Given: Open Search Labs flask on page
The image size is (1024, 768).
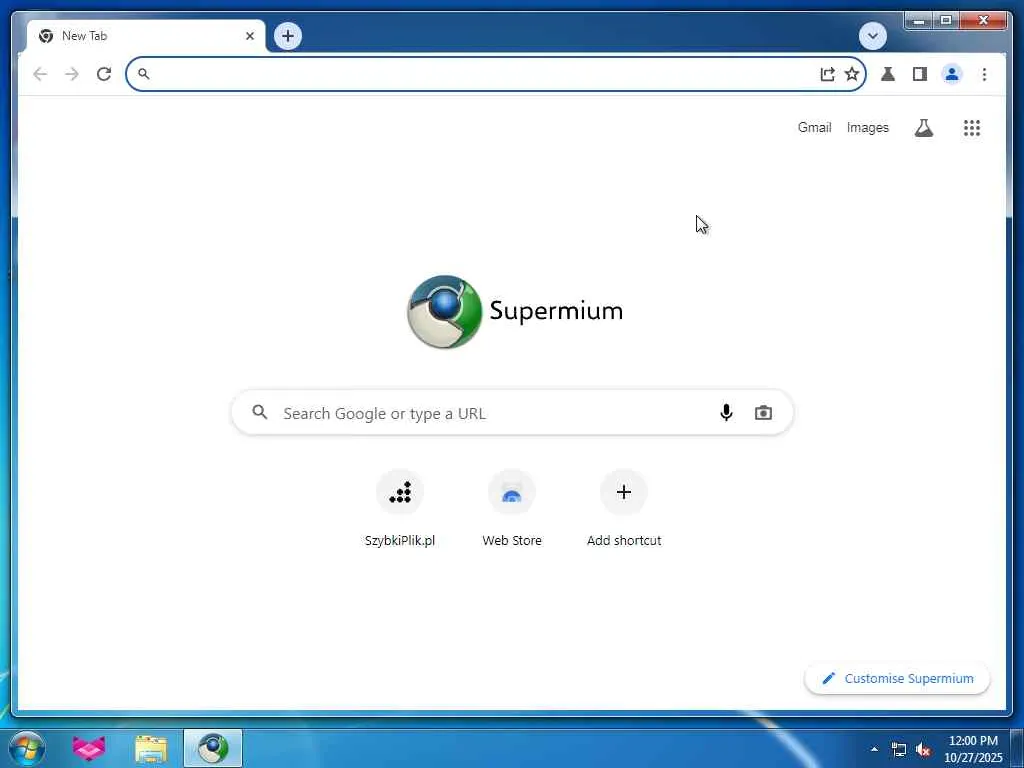Looking at the screenshot, I should pyautogui.click(x=923, y=128).
